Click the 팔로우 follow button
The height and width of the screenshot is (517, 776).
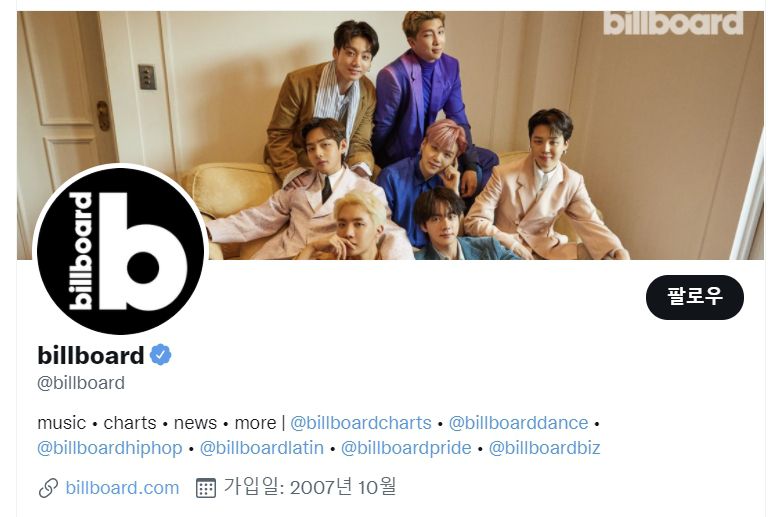click(x=694, y=297)
